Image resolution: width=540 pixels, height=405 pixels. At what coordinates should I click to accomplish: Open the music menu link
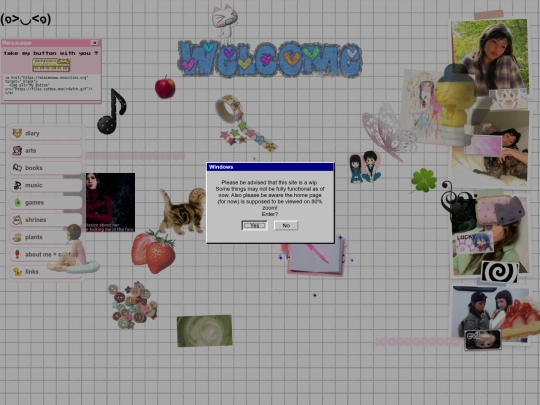pyautogui.click(x=46, y=185)
